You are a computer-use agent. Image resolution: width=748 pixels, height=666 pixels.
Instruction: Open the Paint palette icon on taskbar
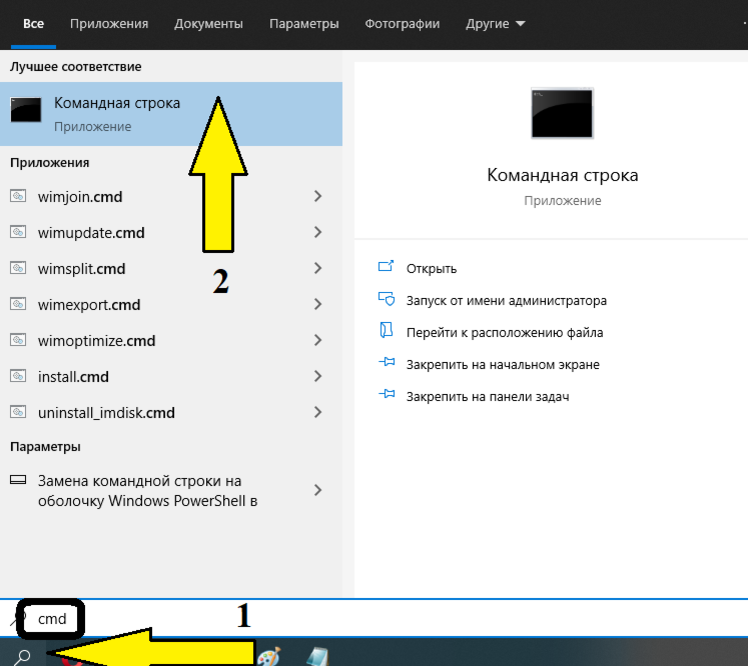click(x=269, y=656)
